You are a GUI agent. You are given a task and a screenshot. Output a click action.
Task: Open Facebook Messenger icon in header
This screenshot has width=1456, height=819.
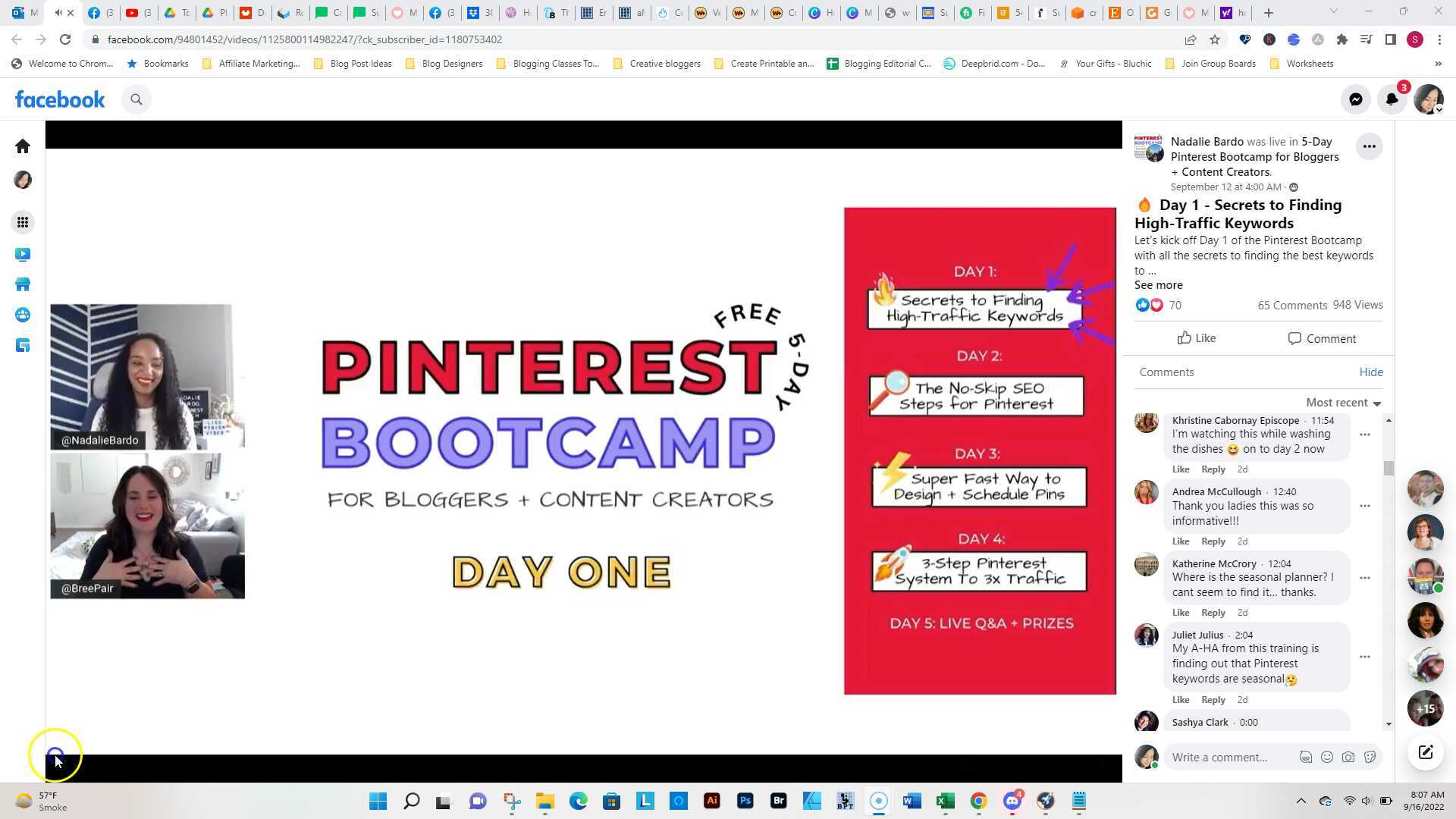pyautogui.click(x=1355, y=99)
